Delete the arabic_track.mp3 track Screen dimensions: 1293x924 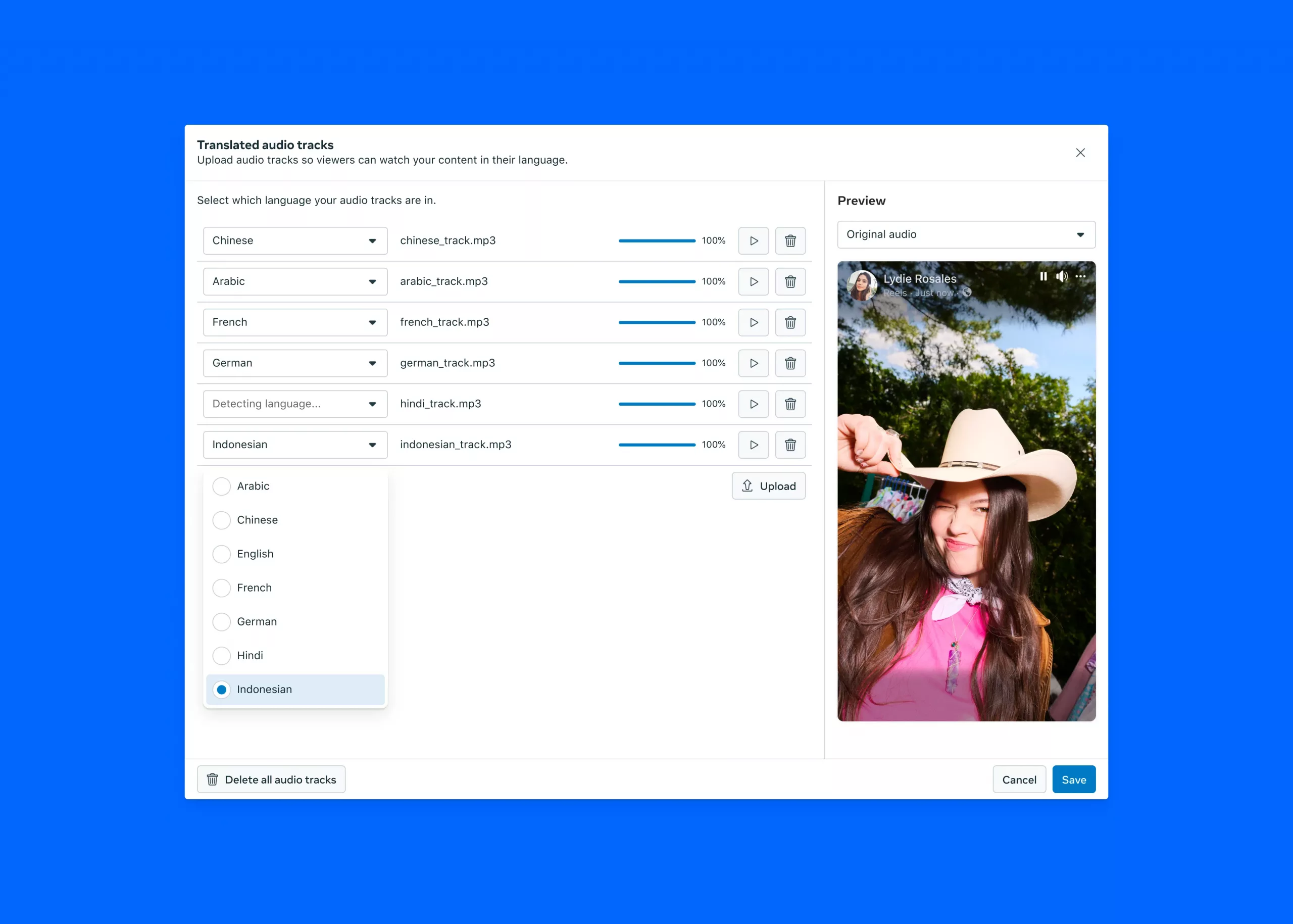click(x=790, y=281)
